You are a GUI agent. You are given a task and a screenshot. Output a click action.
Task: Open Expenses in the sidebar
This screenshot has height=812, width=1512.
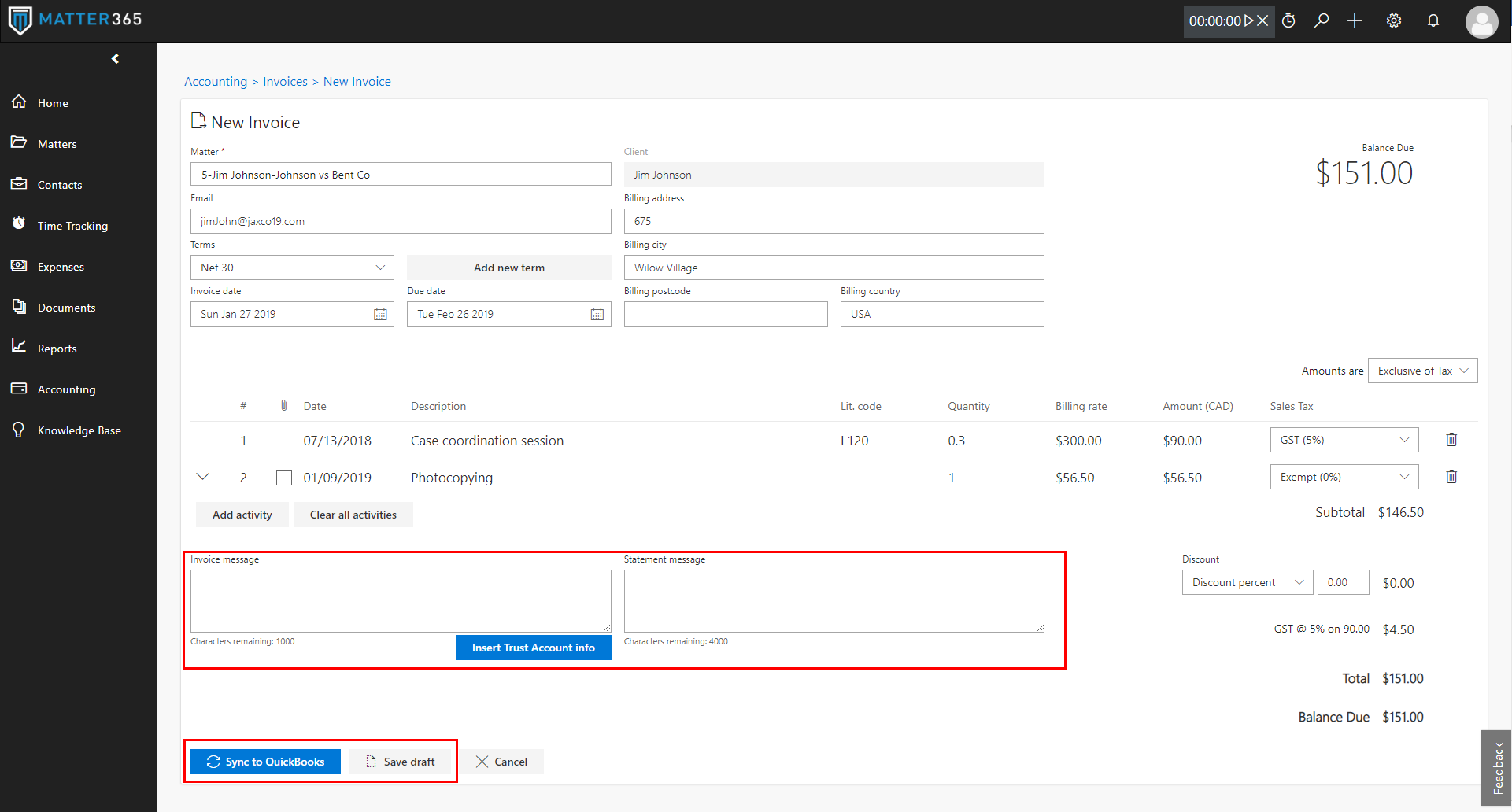[x=61, y=267]
